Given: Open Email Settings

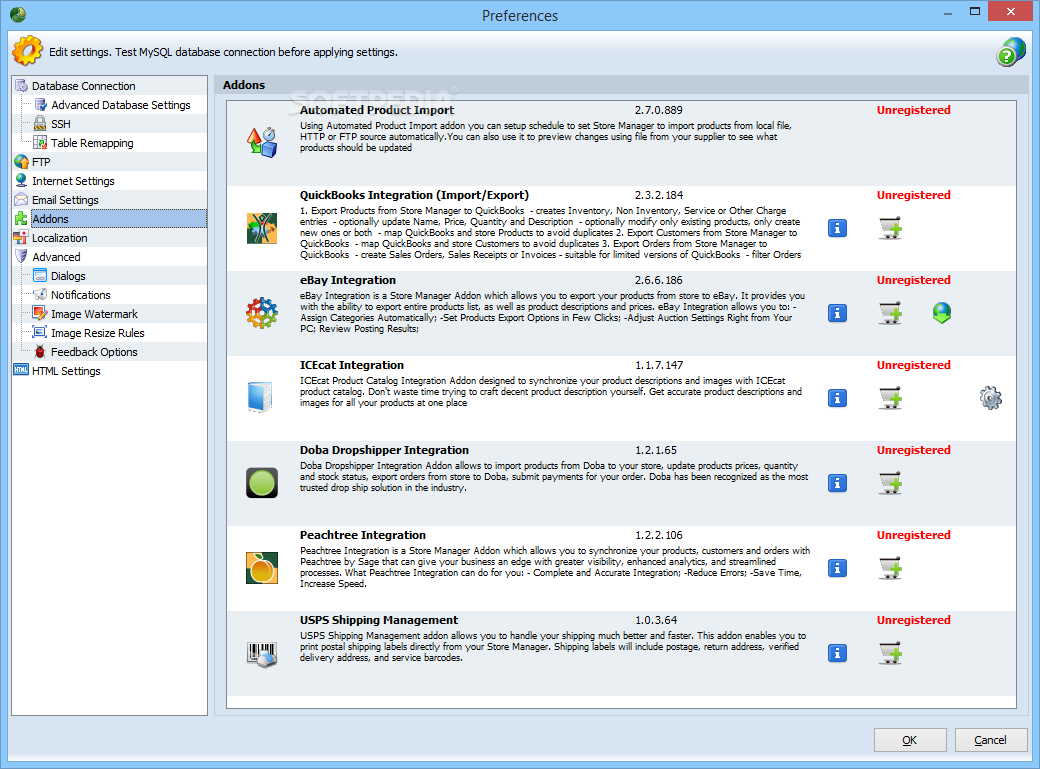Looking at the screenshot, I should click(65, 200).
